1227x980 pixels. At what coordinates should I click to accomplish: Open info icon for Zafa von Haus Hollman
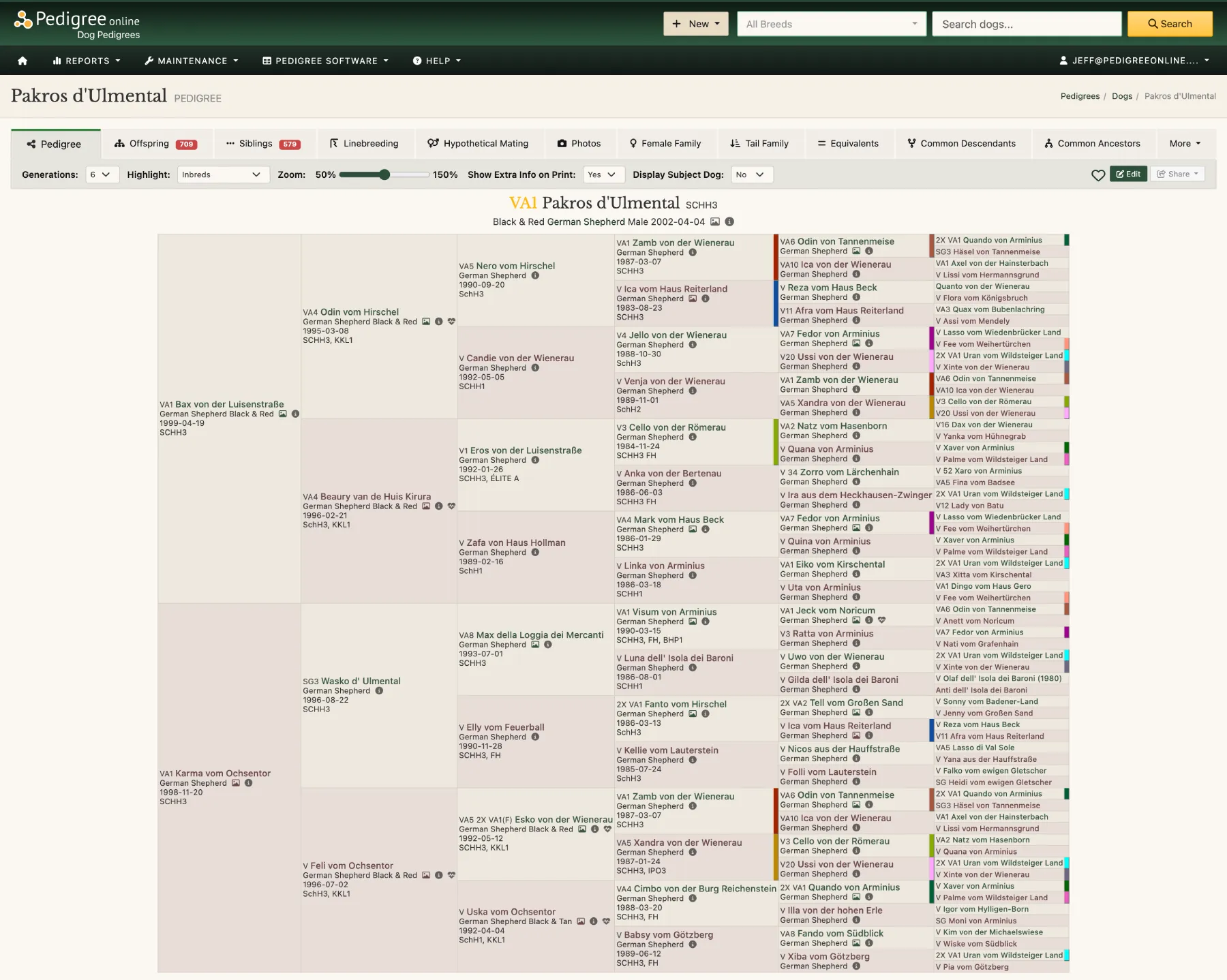tap(535, 552)
